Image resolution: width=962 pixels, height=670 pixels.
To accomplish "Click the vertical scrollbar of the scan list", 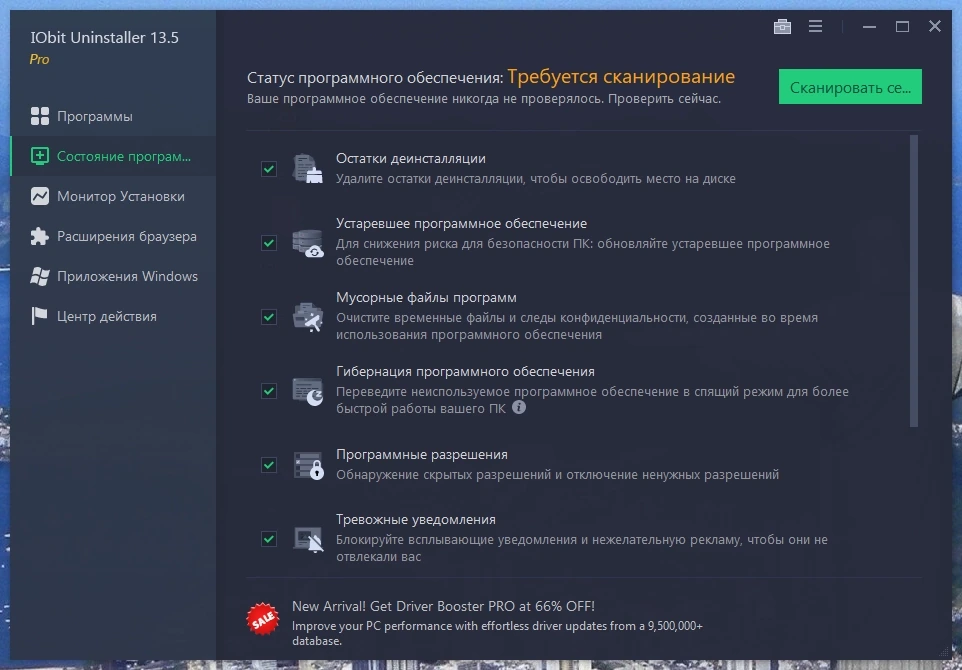I will pos(914,281).
